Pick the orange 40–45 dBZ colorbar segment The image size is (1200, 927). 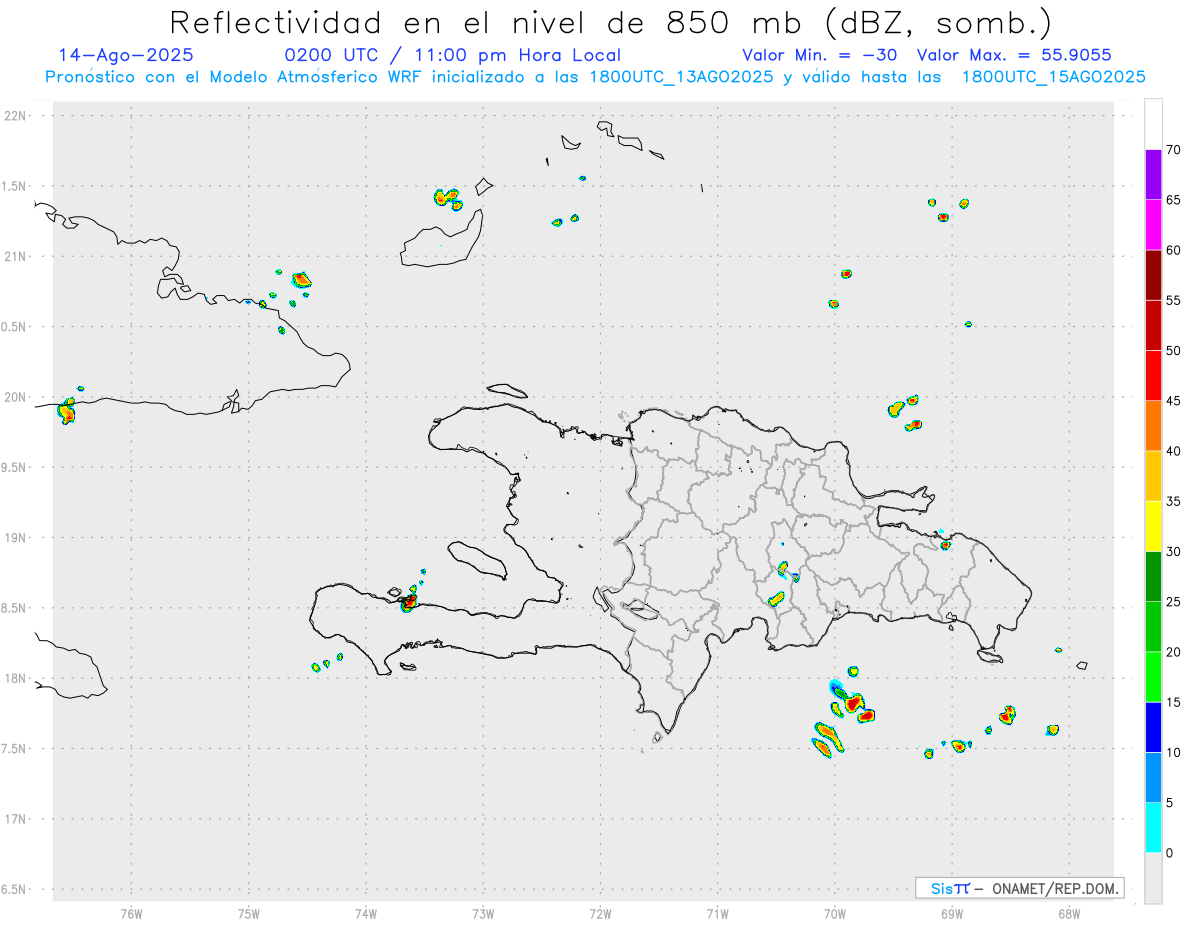click(x=1153, y=426)
